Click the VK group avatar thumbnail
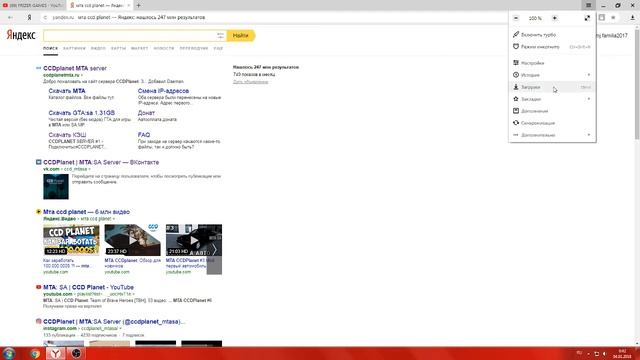 56,187
